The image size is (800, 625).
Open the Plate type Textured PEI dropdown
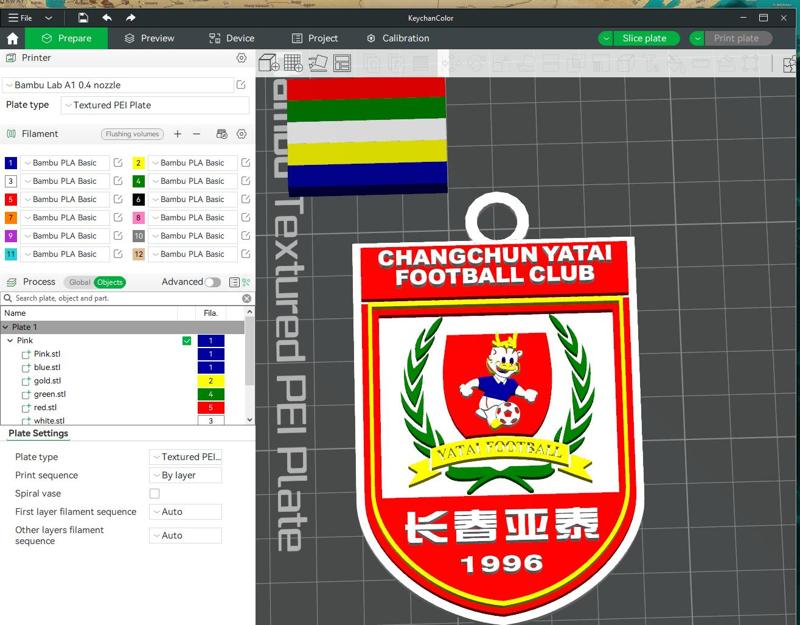coord(155,105)
